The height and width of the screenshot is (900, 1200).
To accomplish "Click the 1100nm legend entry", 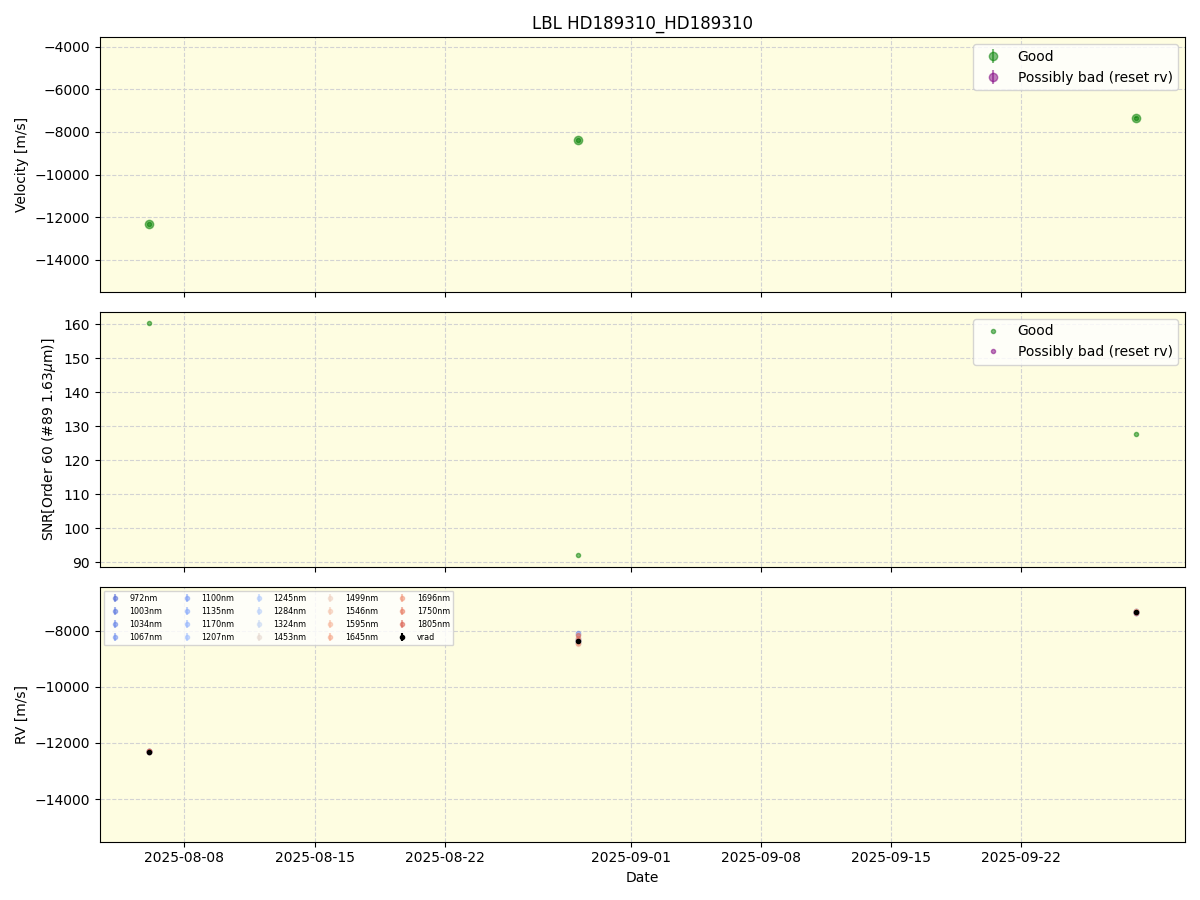I will [x=217, y=598].
